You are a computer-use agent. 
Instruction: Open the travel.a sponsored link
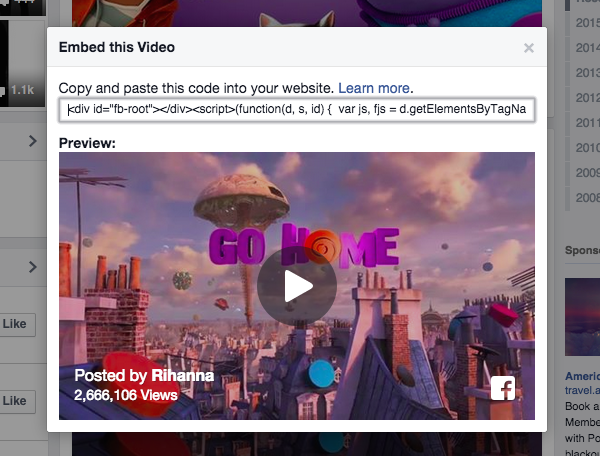click(582, 390)
